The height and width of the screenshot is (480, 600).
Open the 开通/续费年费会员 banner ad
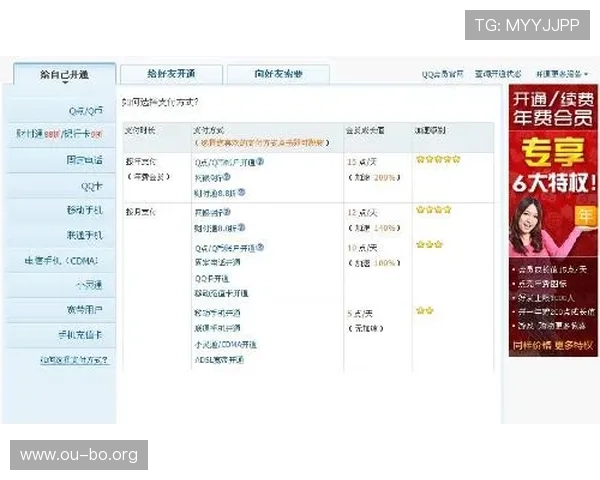[553, 220]
